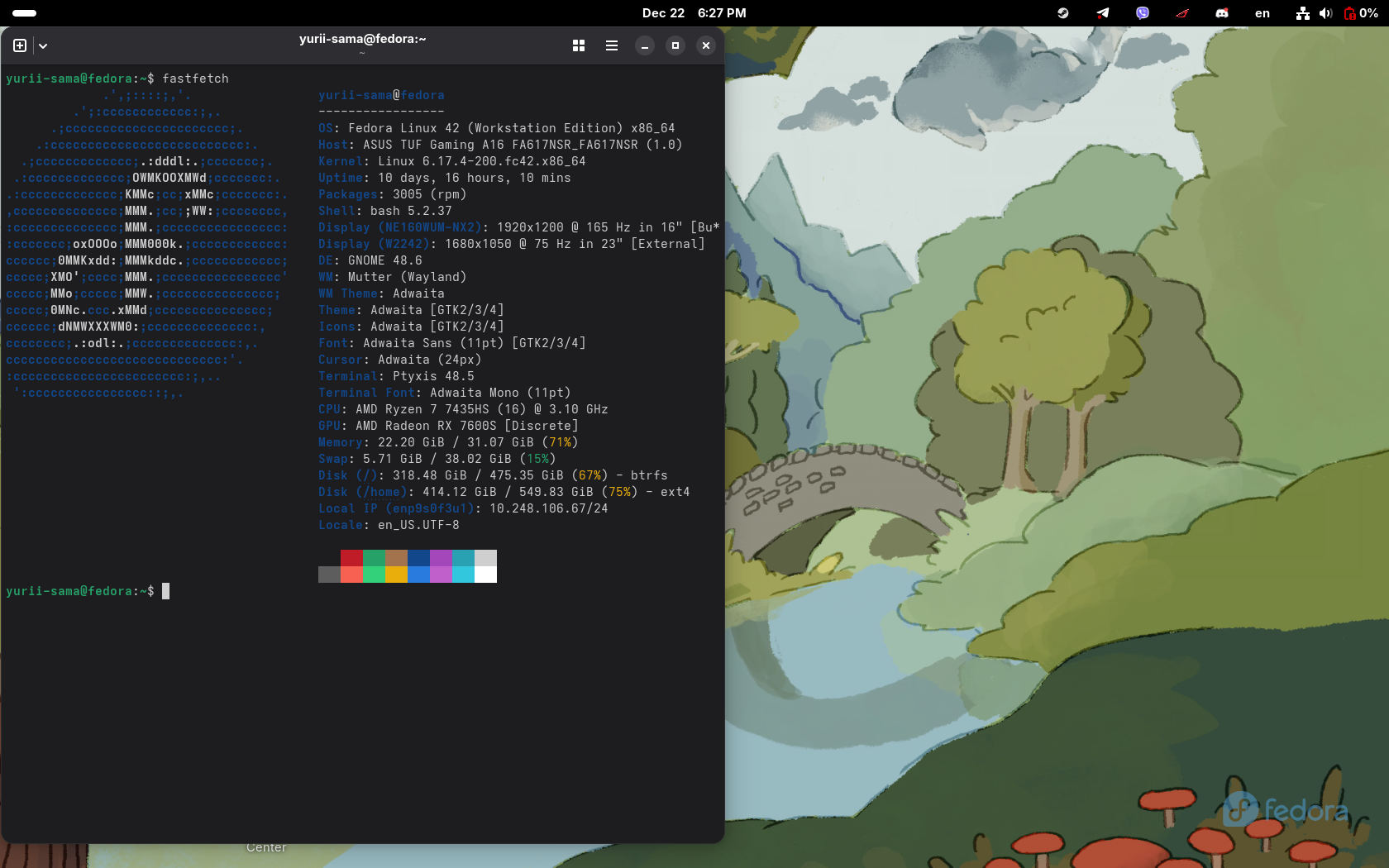Open the 'en' keyboard layout menu
The height and width of the screenshot is (868, 1389).
pyautogui.click(x=1263, y=13)
